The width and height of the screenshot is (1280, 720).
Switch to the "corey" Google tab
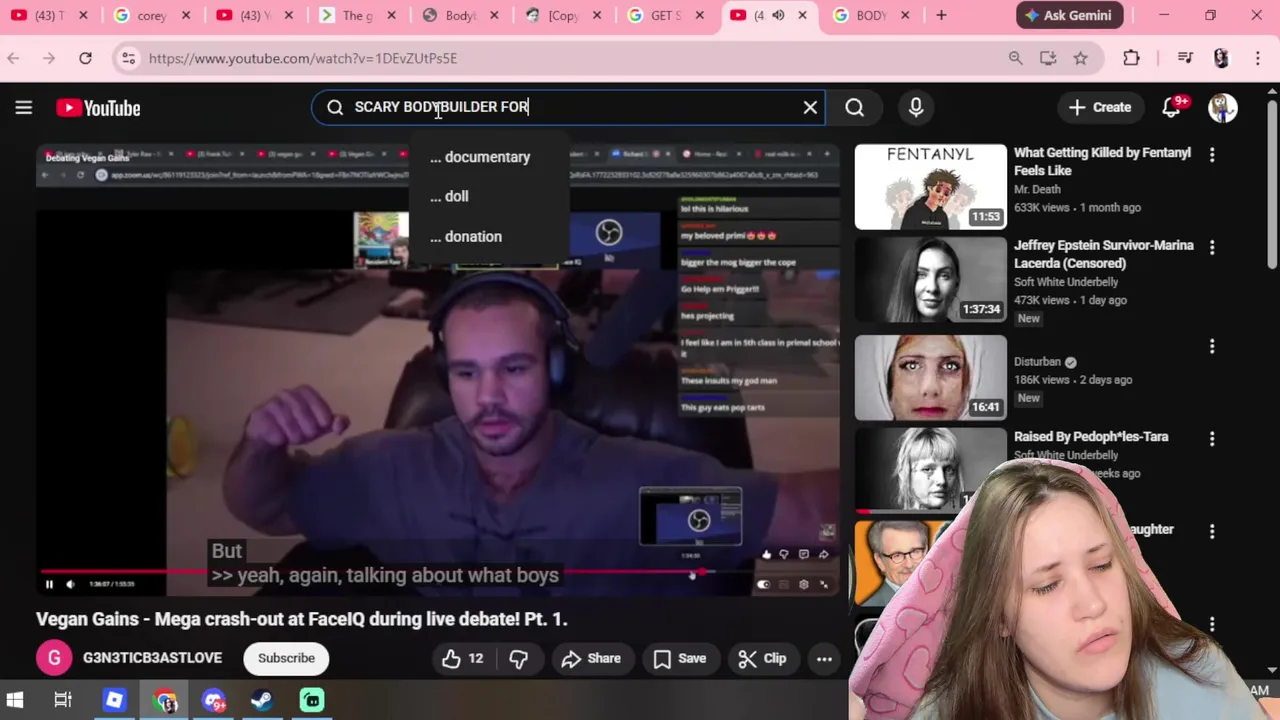[150, 15]
